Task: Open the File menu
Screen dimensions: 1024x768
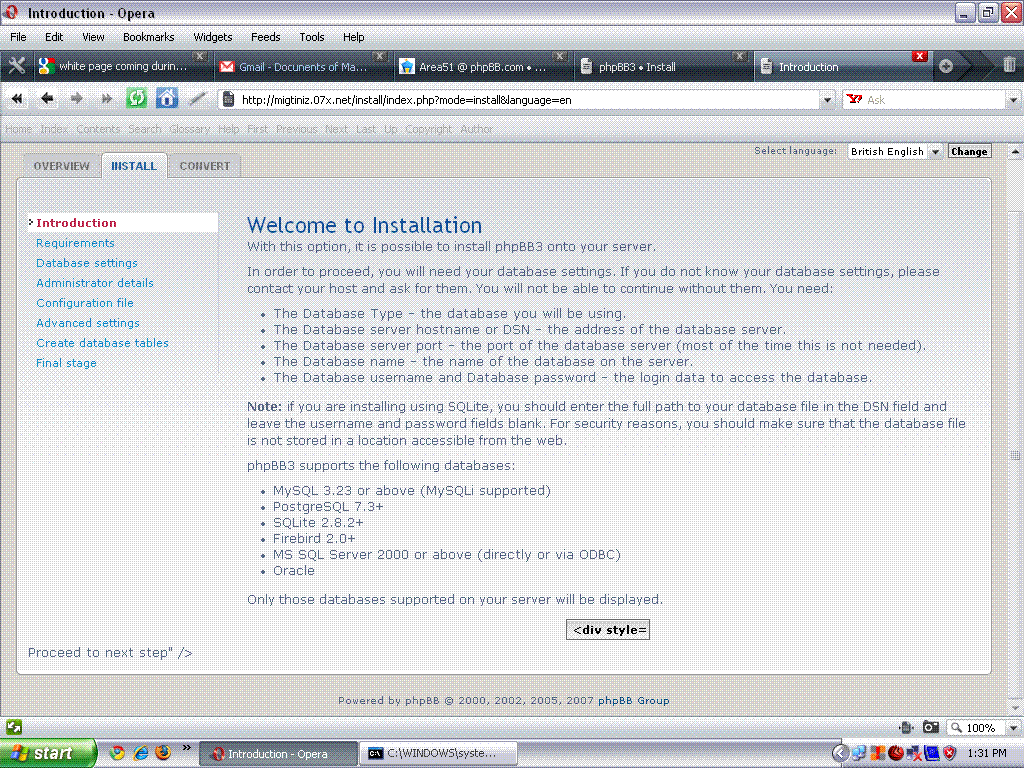Action: pos(18,37)
